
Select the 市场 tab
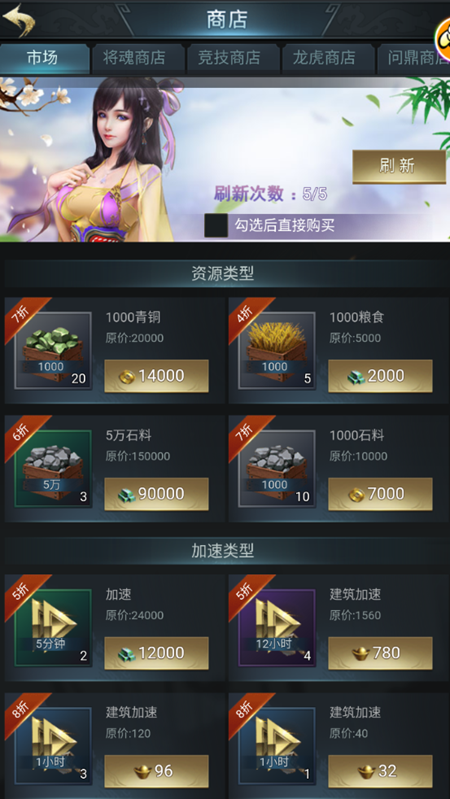pos(45,58)
